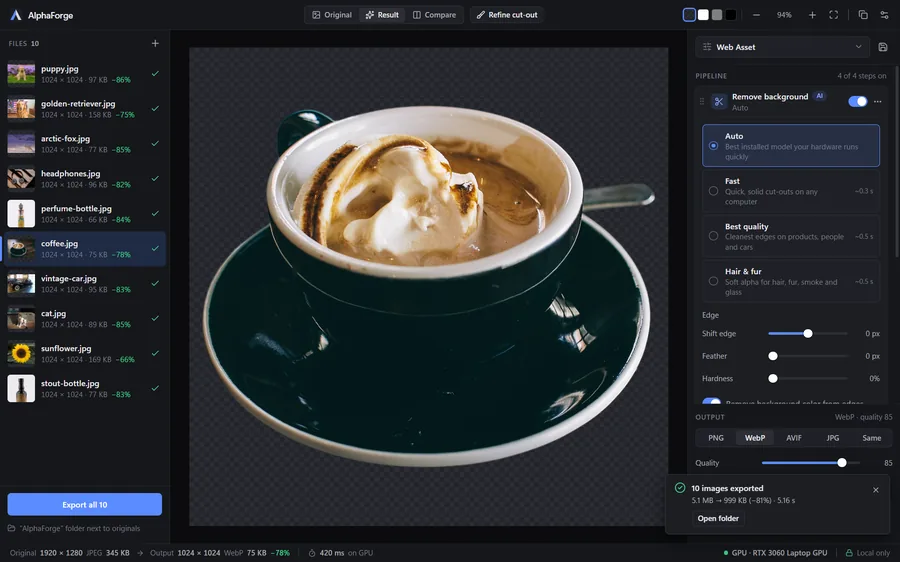
Task: Fit image to screen icon
Action: [x=833, y=15]
